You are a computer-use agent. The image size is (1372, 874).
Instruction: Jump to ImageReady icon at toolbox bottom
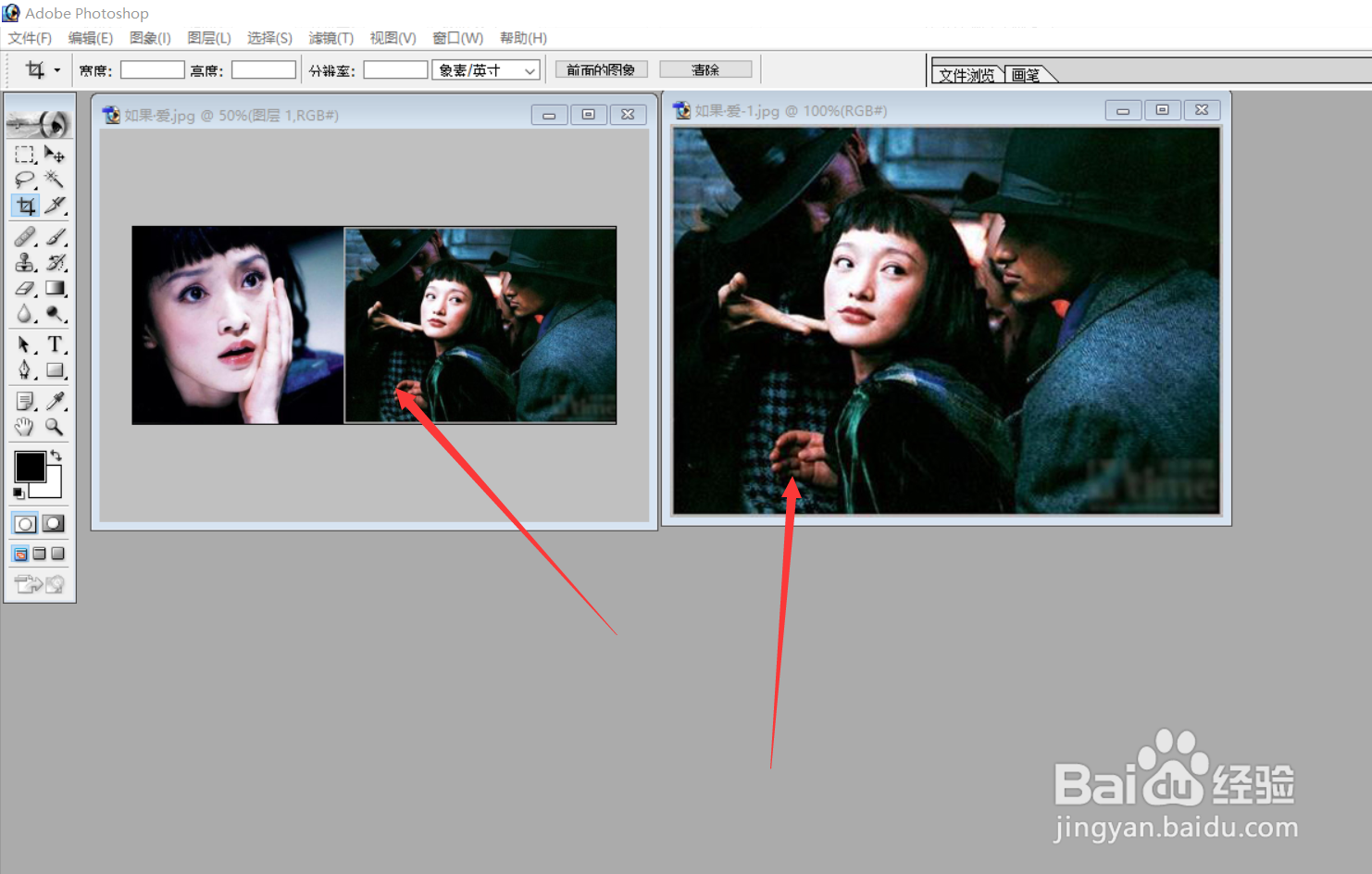(x=39, y=584)
